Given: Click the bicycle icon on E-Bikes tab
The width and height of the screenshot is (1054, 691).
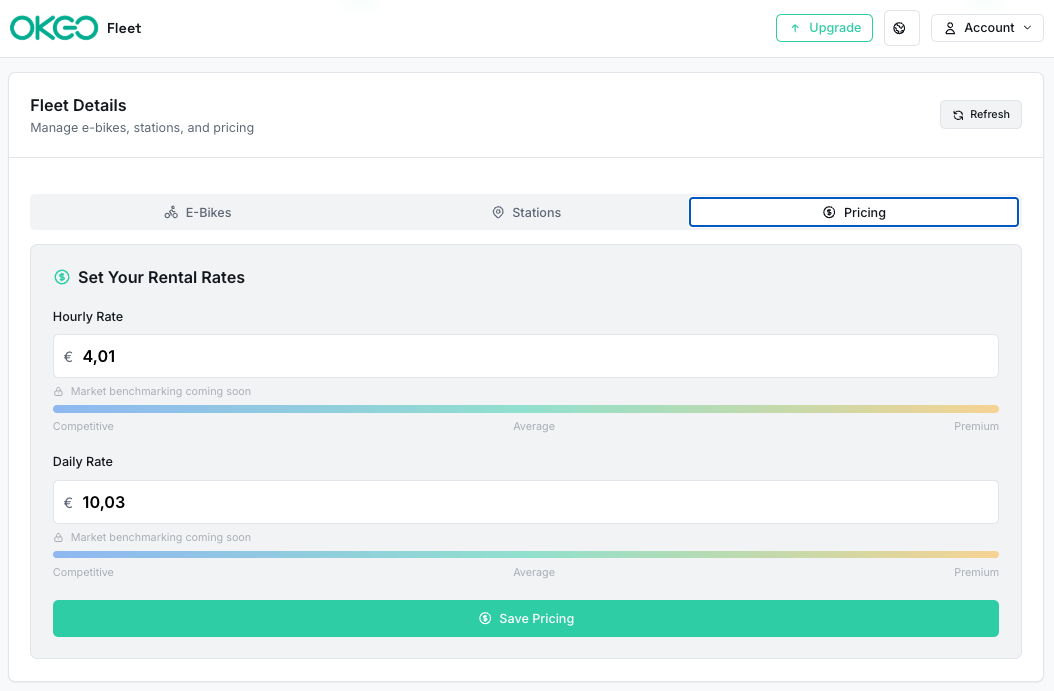Looking at the screenshot, I should [x=171, y=213].
